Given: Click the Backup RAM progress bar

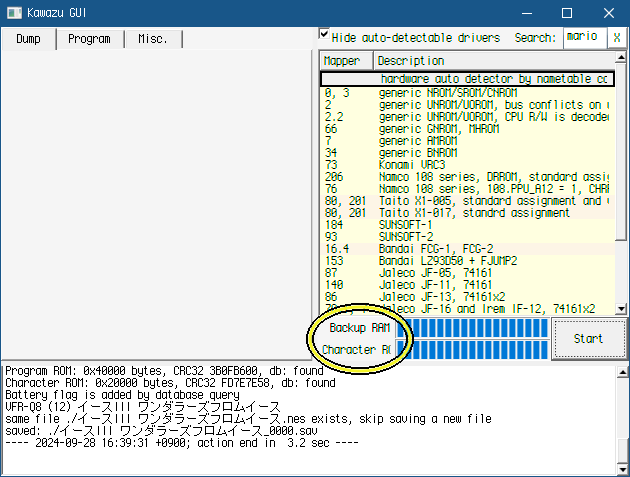Looking at the screenshot, I should coord(480,328).
